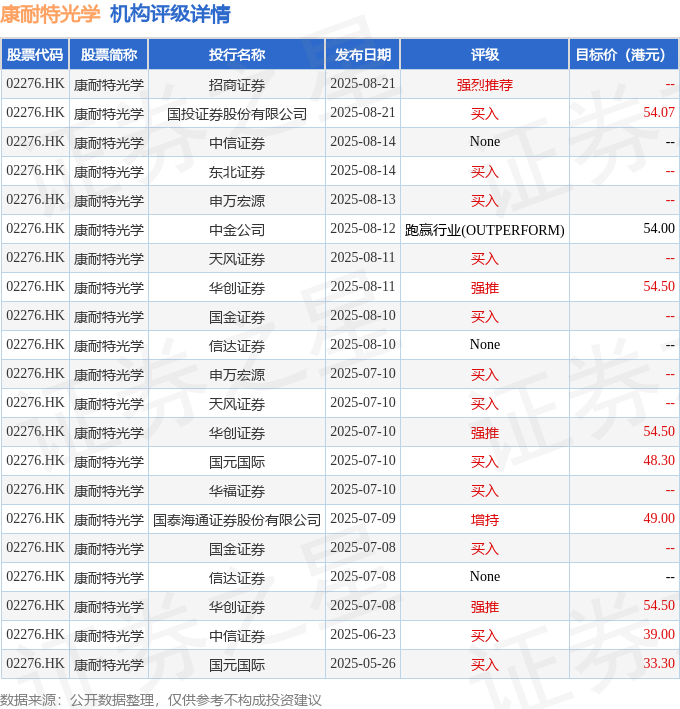Click the data source disclaimer text
The width and height of the screenshot is (680, 709).
coord(161,700)
